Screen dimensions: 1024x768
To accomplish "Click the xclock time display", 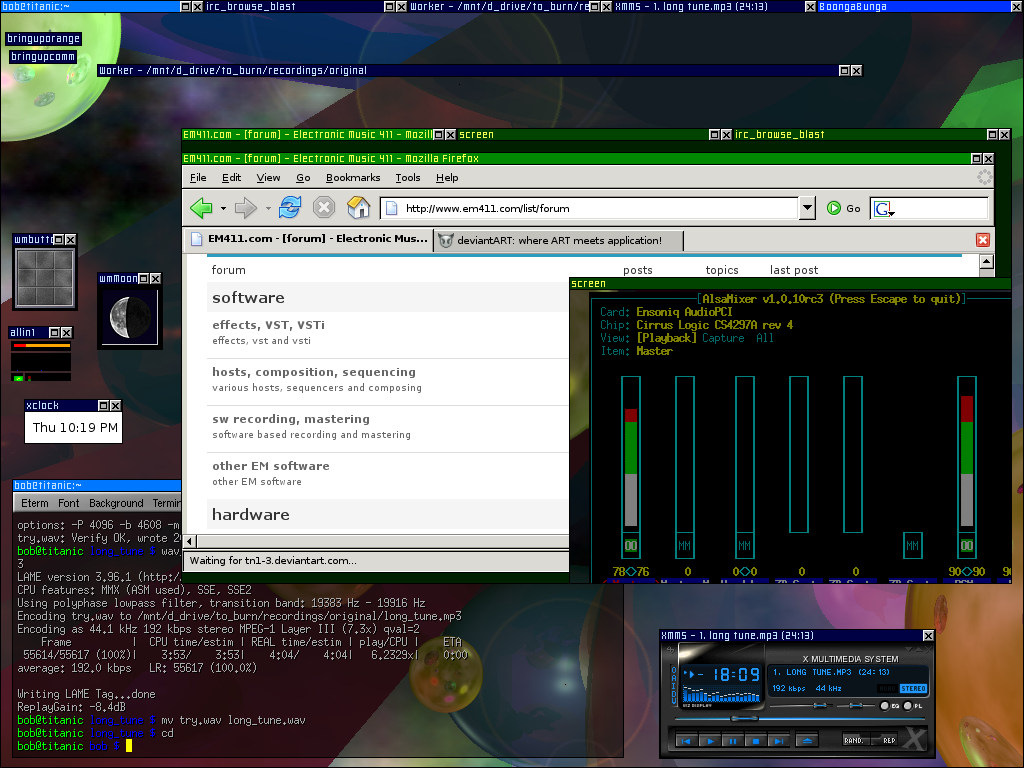I will pyautogui.click(x=75, y=428).
